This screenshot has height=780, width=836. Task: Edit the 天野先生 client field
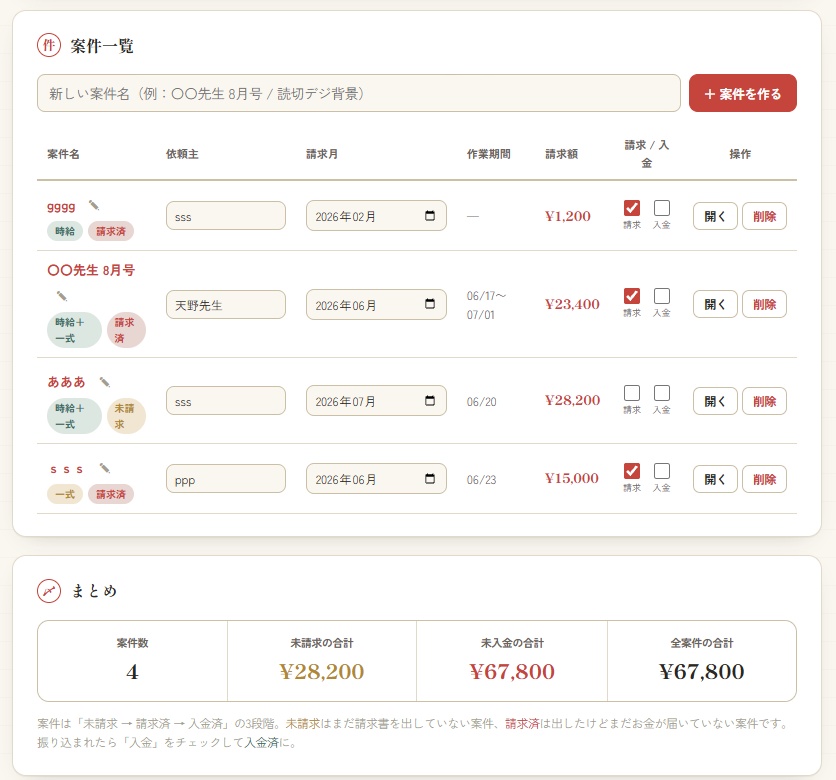click(226, 304)
